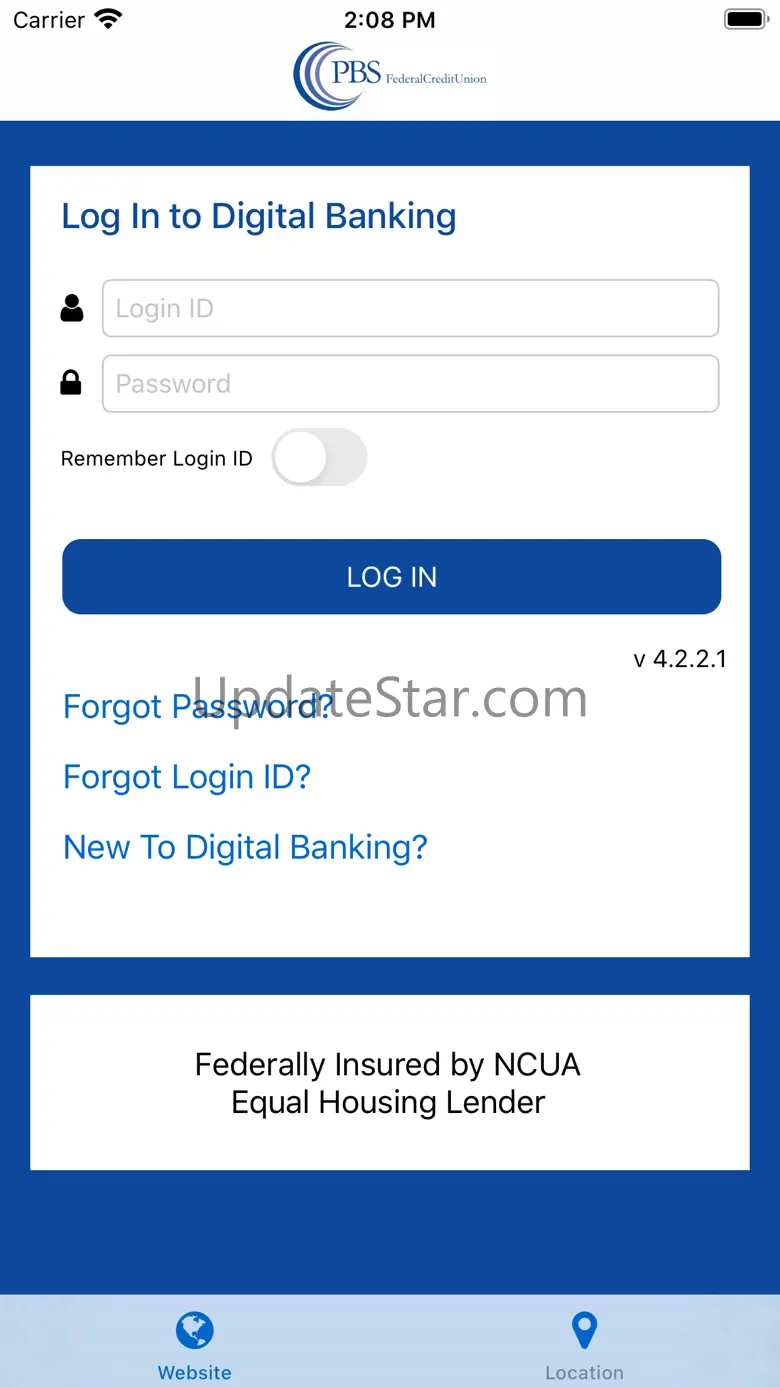Select the Forgot Login ID? link

coord(187,777)
